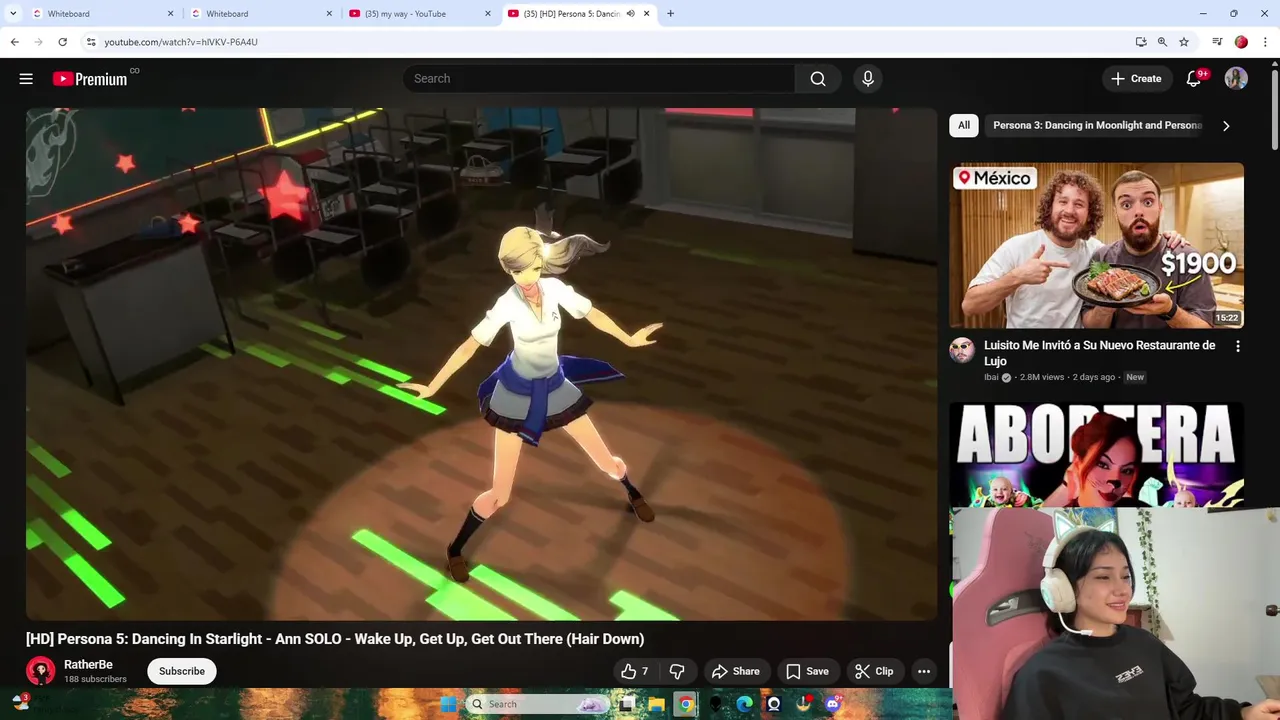Open RatherBe channel avatar
The width and height of the screenshot is (1280, 720).
tap(40, 671)
